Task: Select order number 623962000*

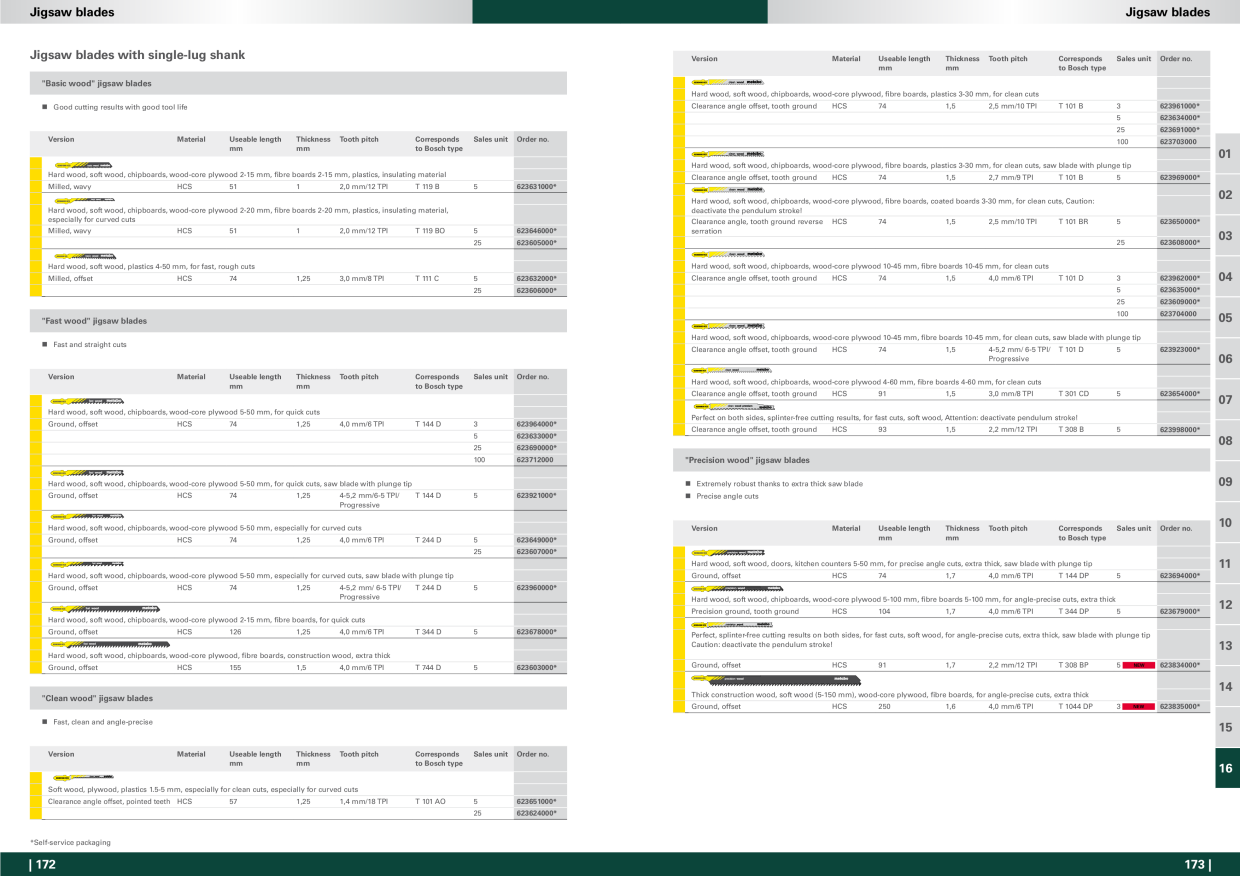Action: click(1179, 278)
